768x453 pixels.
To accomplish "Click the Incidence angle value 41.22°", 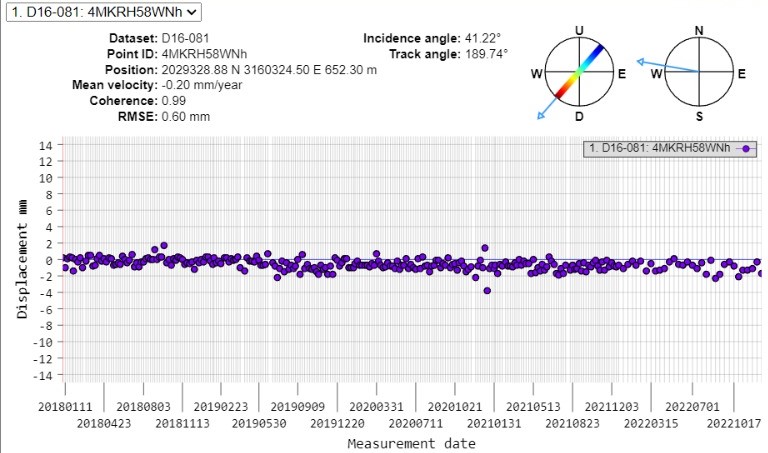I will pos(481,38).
